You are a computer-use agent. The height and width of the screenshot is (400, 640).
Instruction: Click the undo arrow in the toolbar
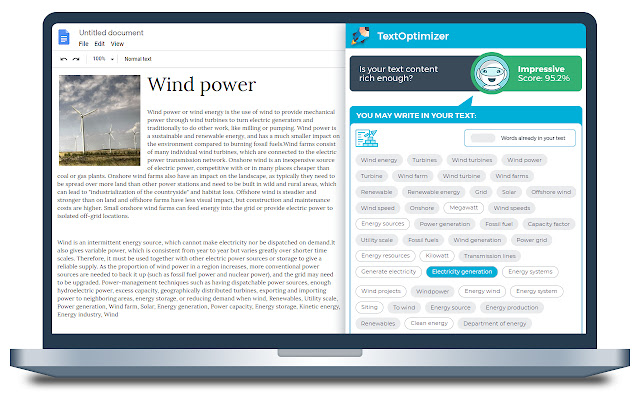[64, 59]
